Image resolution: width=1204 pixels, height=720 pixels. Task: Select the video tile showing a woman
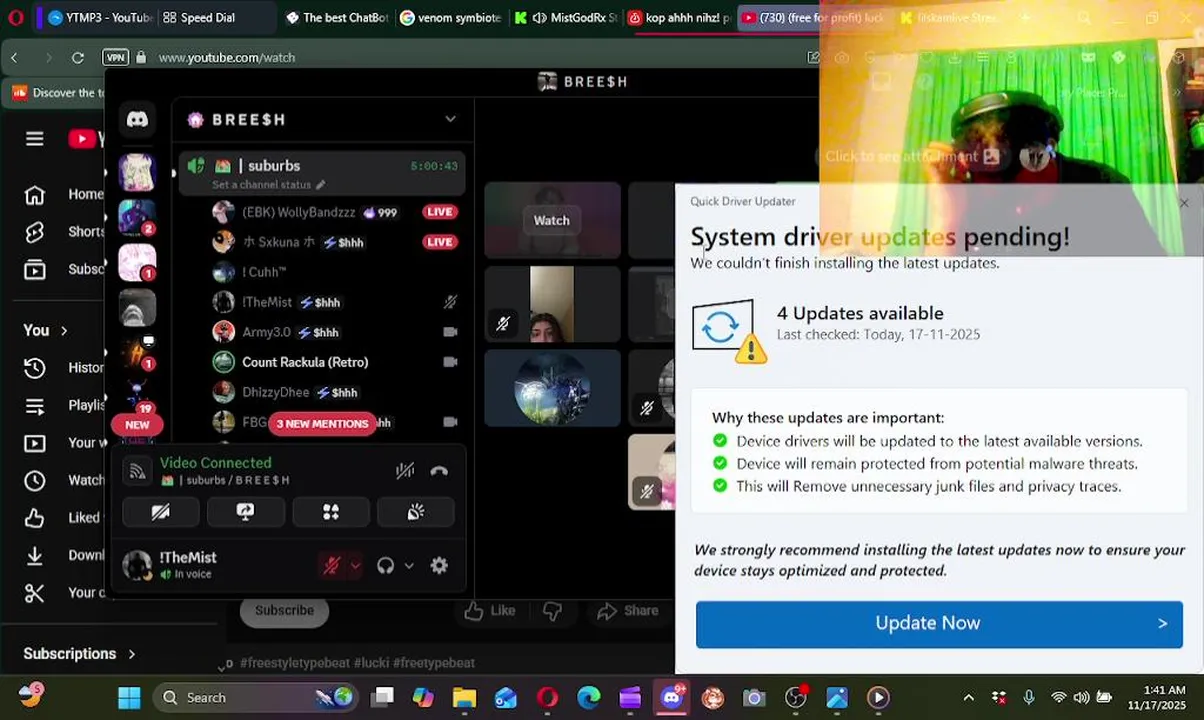coord(552,304)
